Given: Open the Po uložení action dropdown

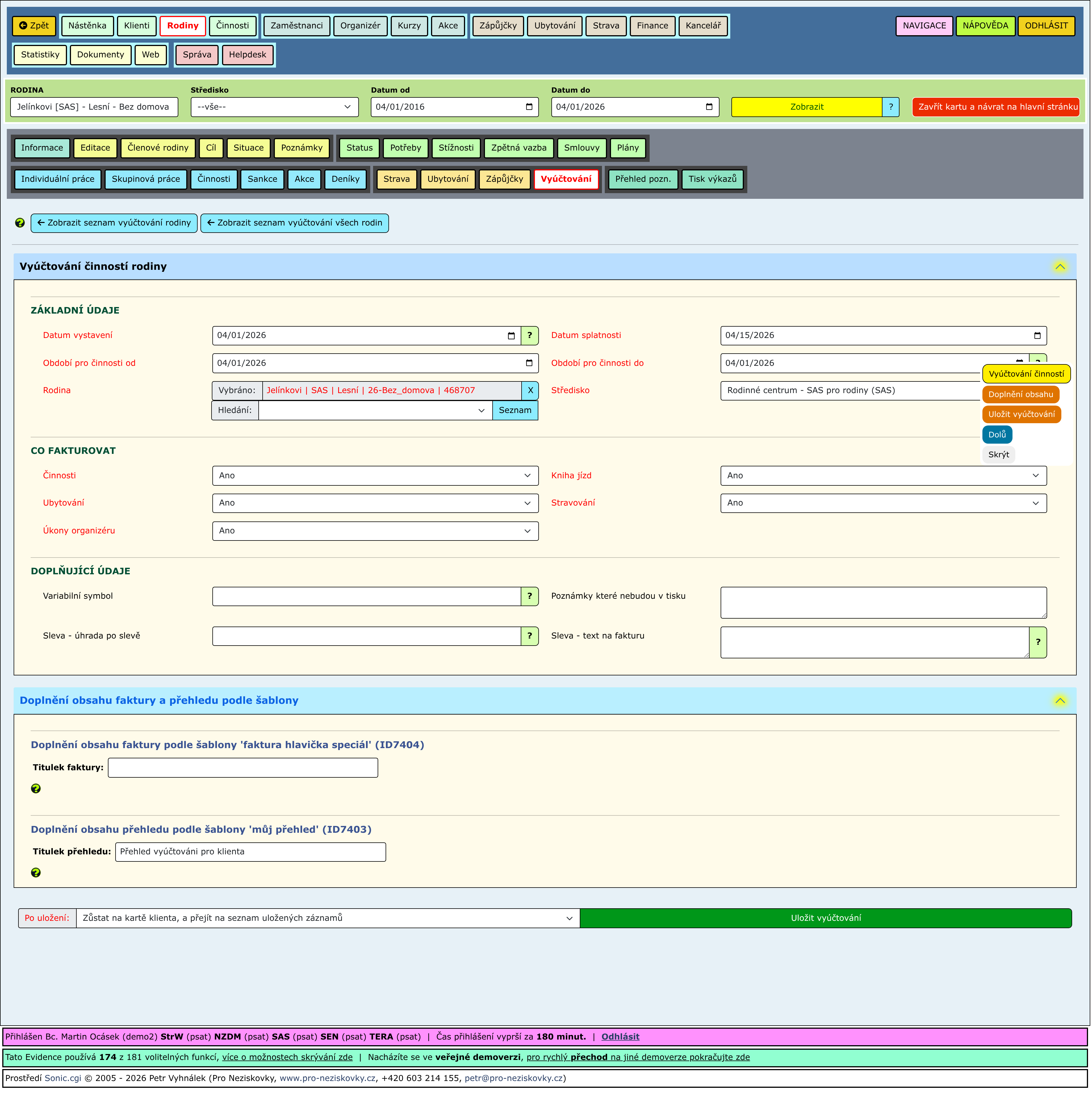Looking at the screenshot, I should pyautogui.click(x=329, y=919).
